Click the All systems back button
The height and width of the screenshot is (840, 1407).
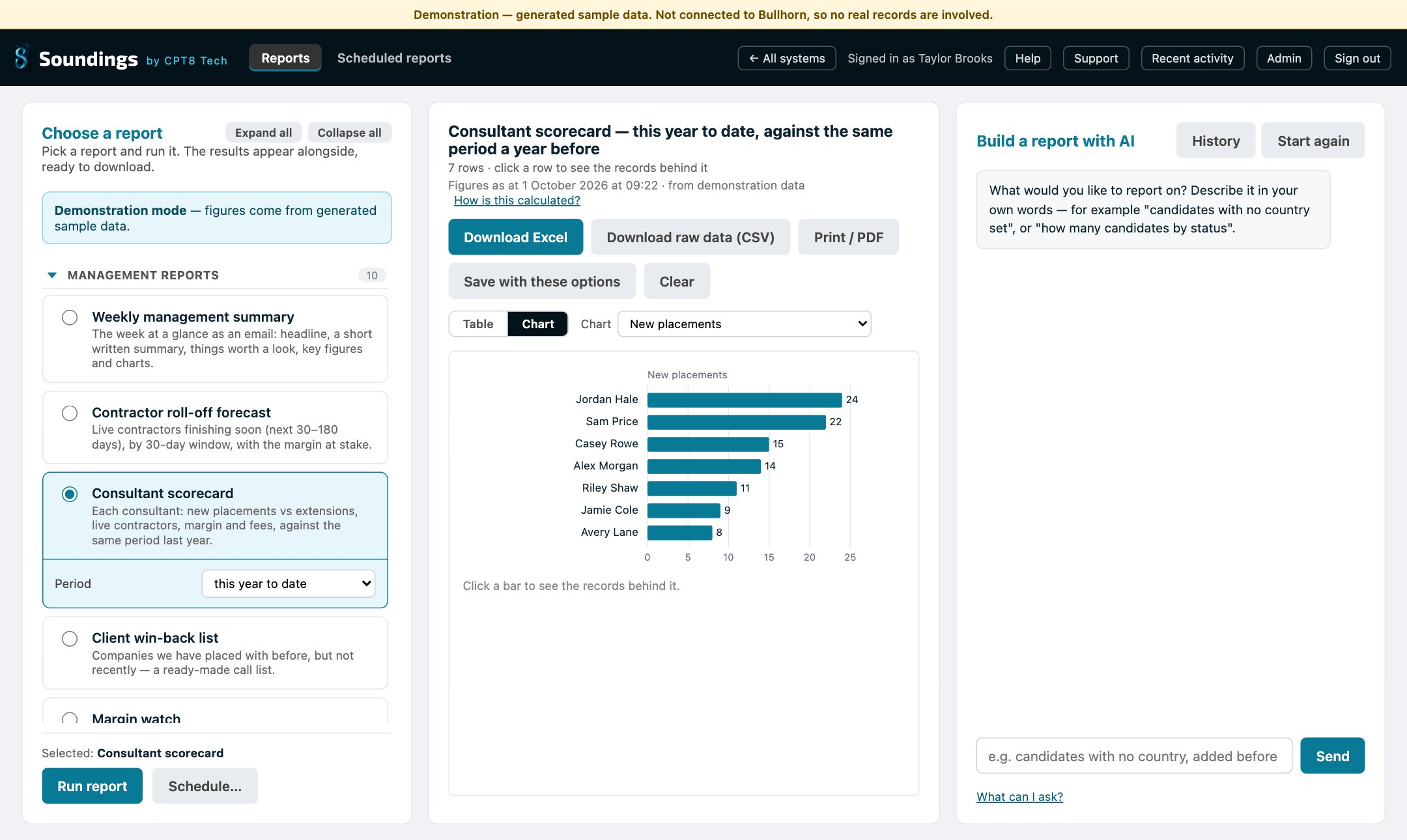pos(787,58)
